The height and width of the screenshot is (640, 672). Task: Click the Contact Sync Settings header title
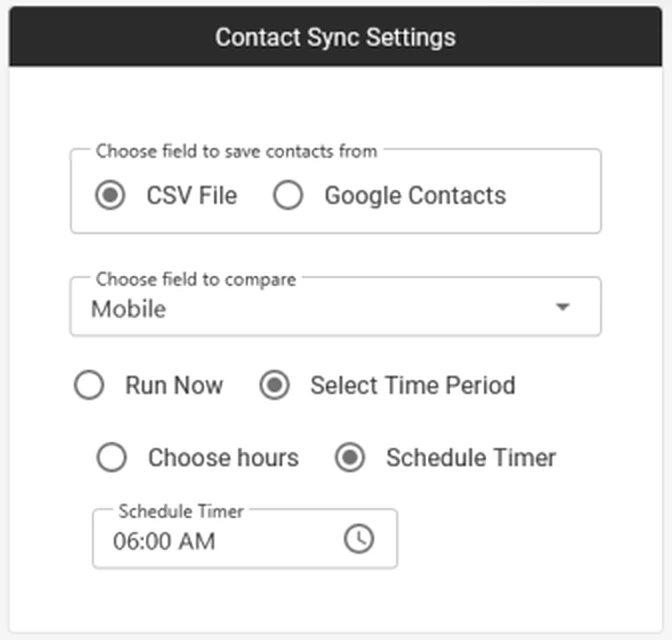pyautogui.click(x=335, y=37)
